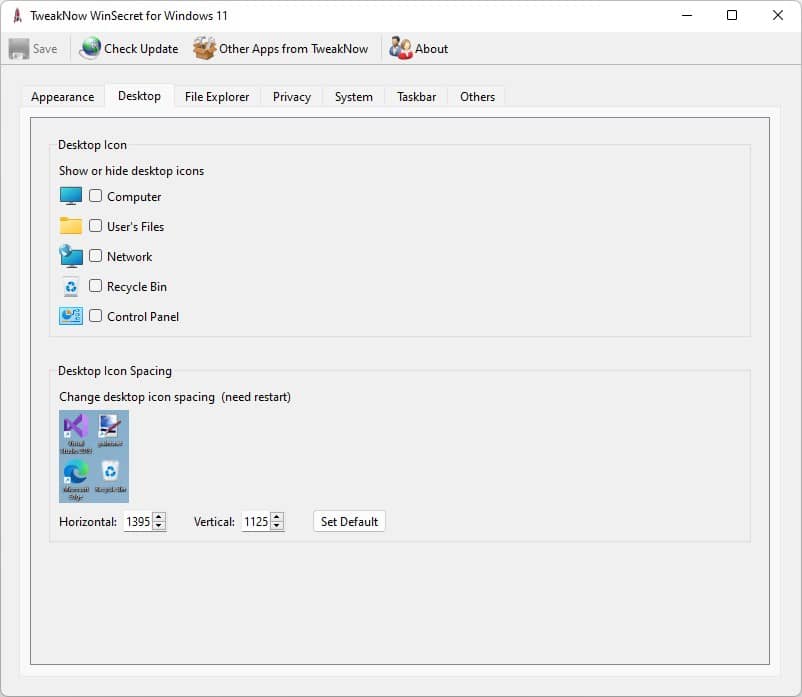Decrease Vertical spacing with the down arrow
802x697 pixels.
pyautogui.click(x=277, y=526)
